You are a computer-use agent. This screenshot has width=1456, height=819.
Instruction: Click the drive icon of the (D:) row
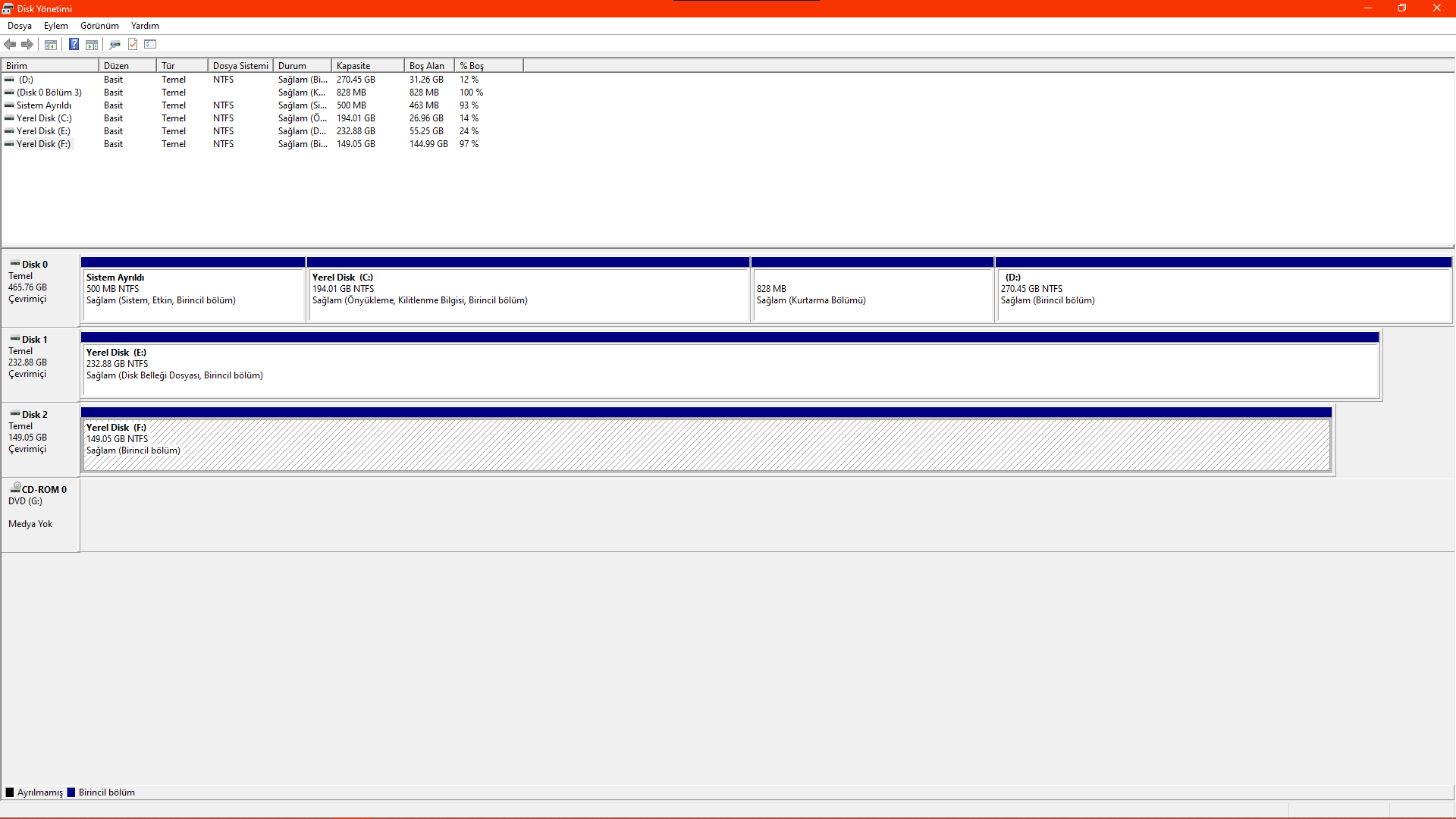click(9, 80)
